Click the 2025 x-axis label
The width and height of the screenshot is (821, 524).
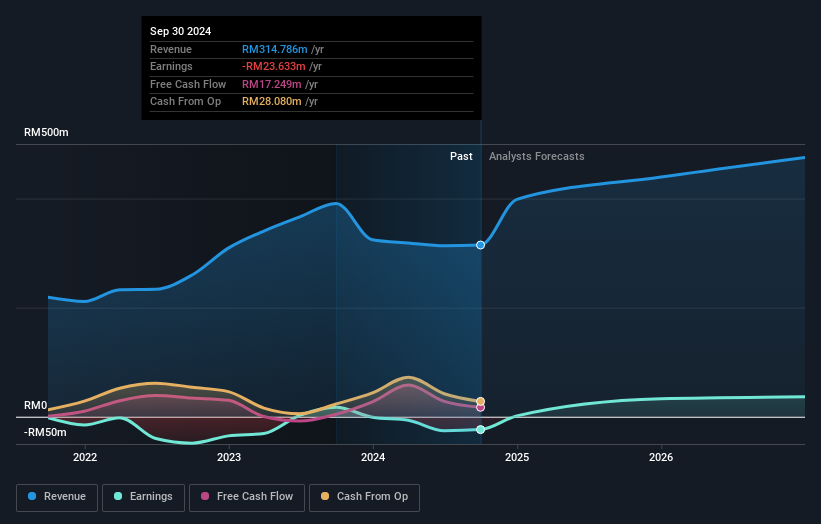click(x=517, y=458)
